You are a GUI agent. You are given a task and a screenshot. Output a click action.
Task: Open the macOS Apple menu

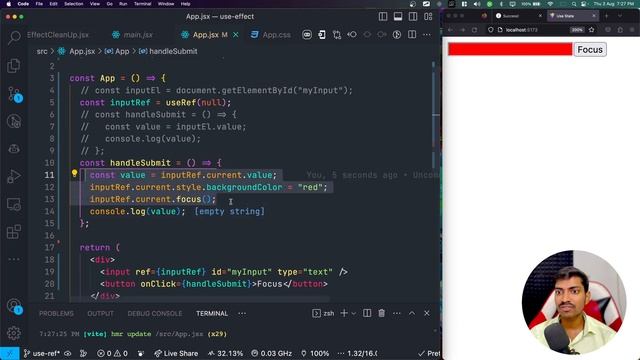pyautogui.click(x=9, y=4)
